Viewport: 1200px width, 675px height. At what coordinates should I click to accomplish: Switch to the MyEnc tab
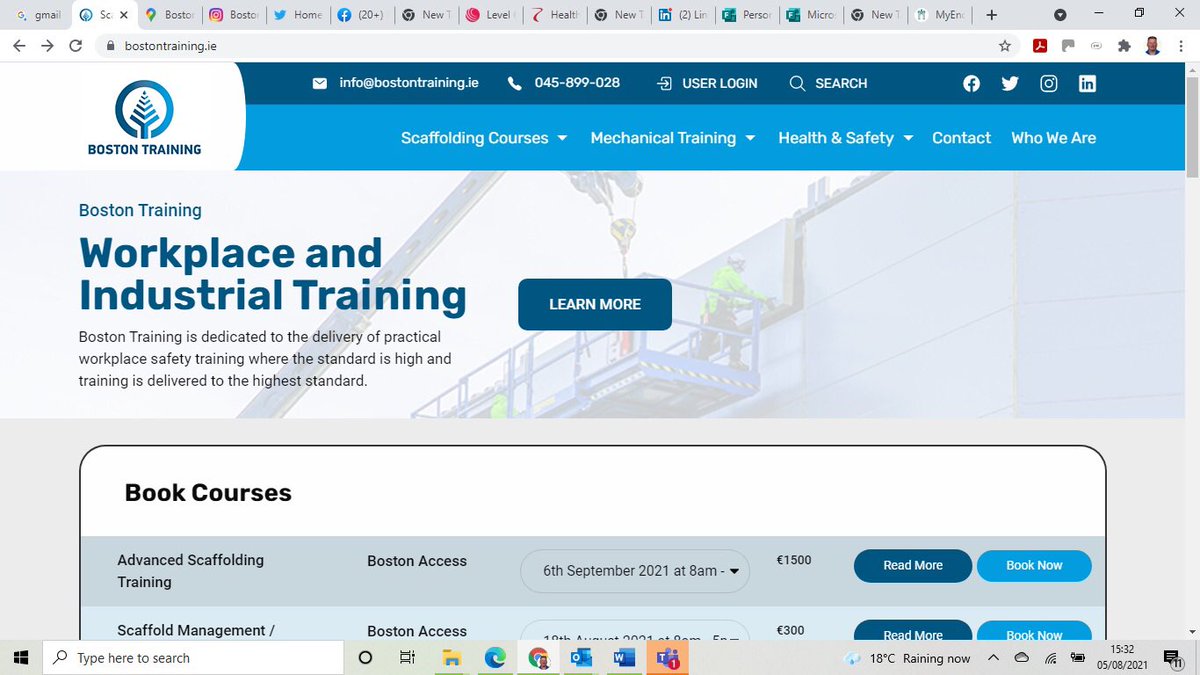pos(940,15)
